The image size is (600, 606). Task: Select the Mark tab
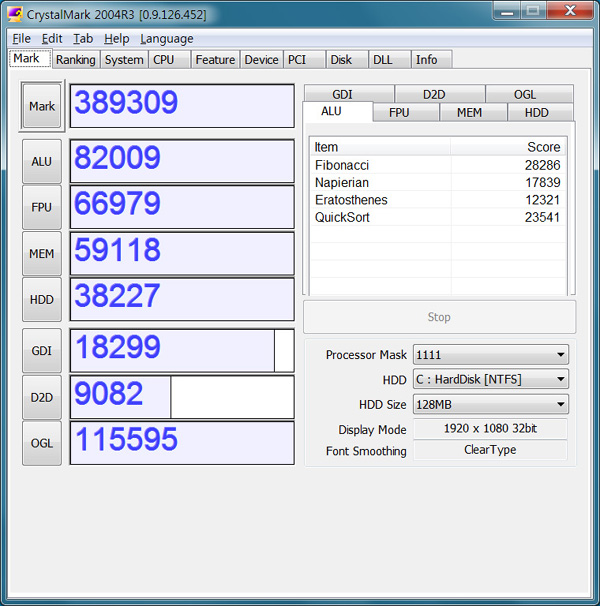(x=29, y=58)
